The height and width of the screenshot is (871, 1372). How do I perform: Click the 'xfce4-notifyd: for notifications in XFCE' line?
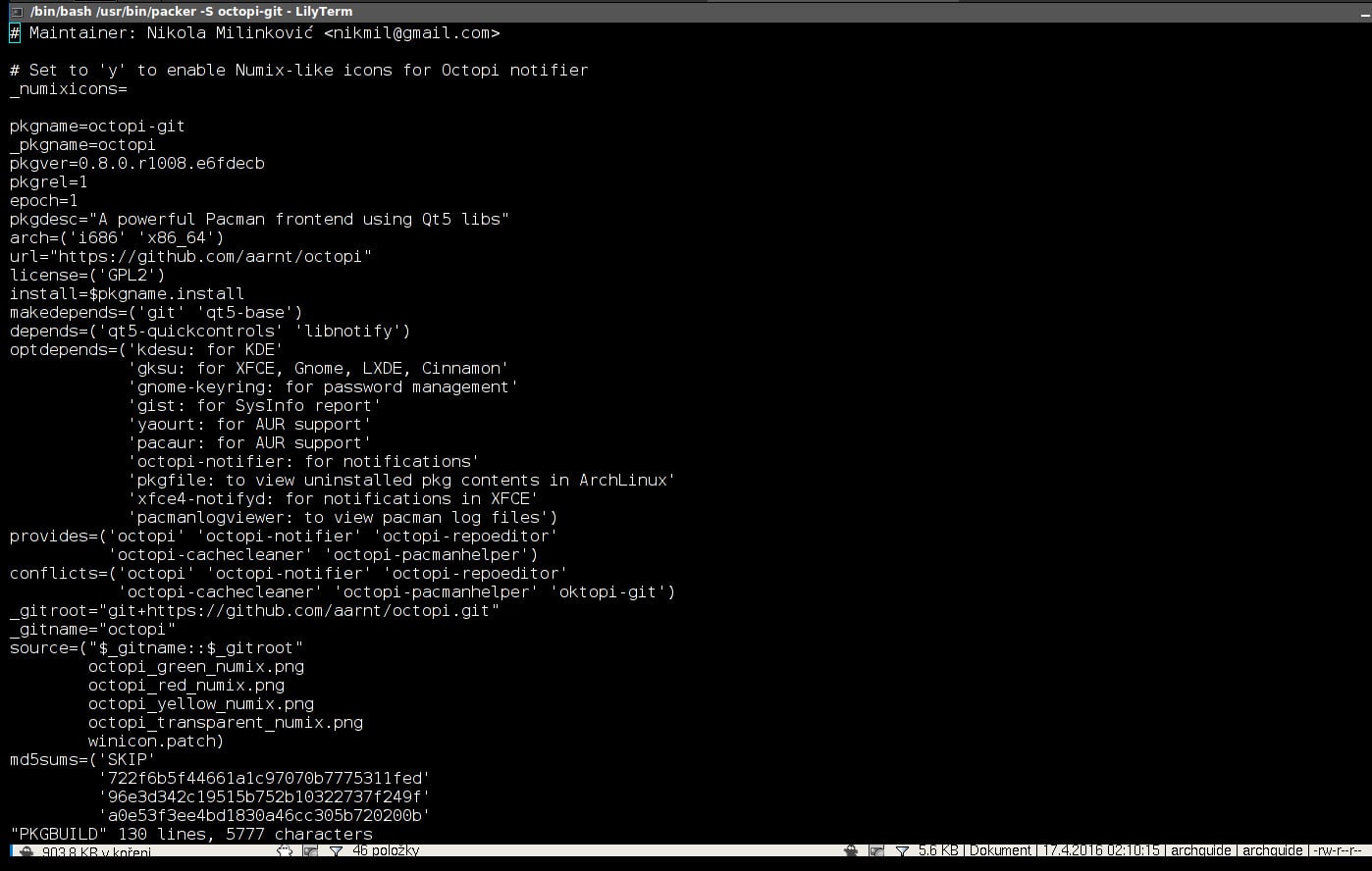[334, 498]
